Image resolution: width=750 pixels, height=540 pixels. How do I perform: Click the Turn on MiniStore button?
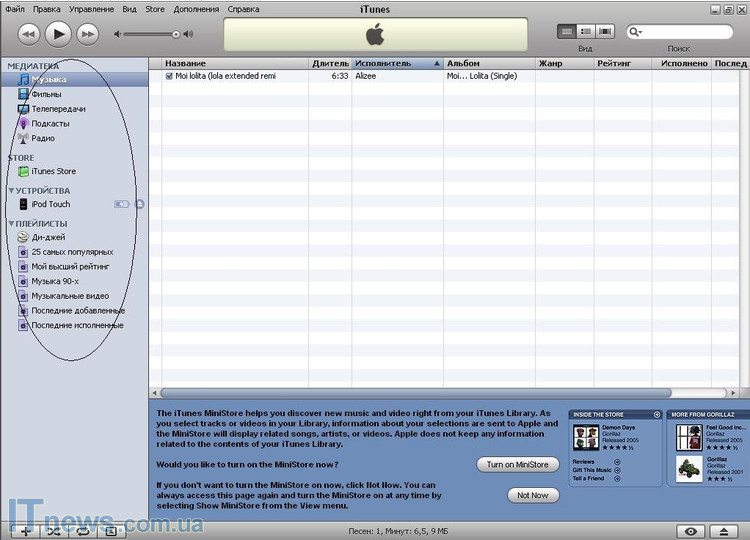click(x=517, y=464)
